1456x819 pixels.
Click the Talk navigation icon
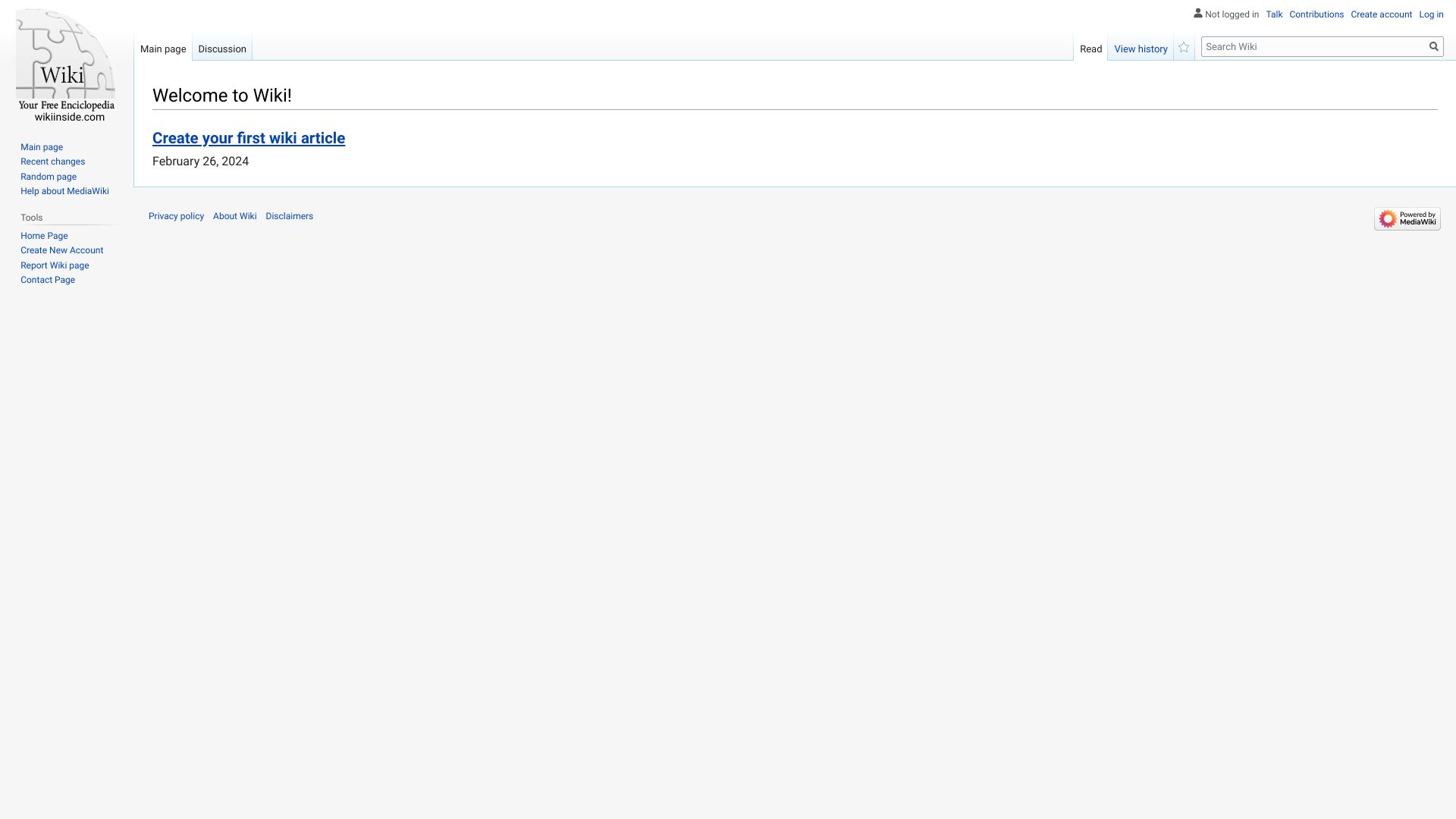pyautogui.click(x=1274, y=14)
